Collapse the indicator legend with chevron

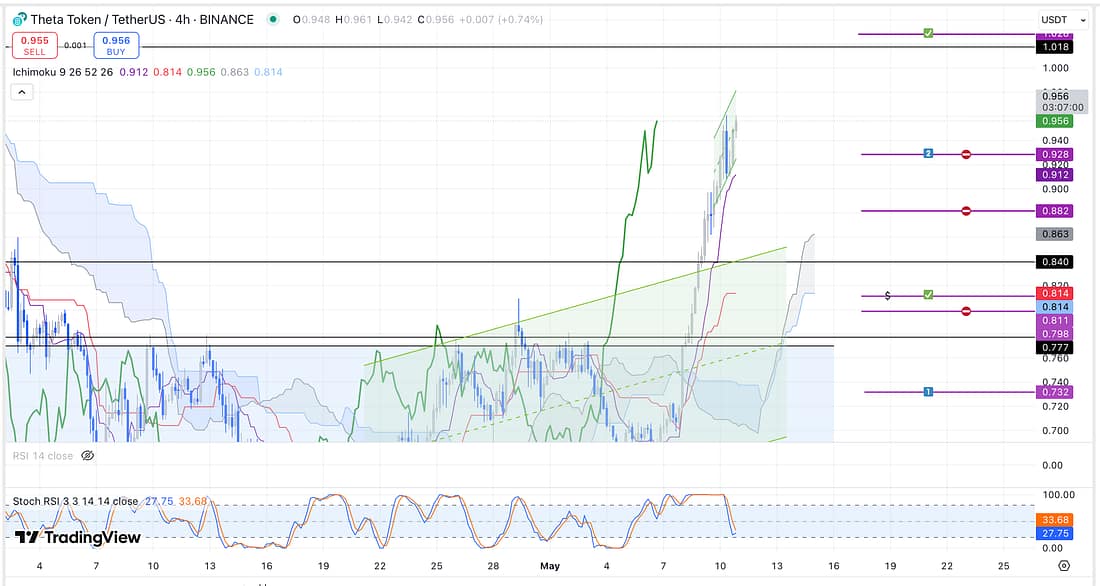click(22, 92)
